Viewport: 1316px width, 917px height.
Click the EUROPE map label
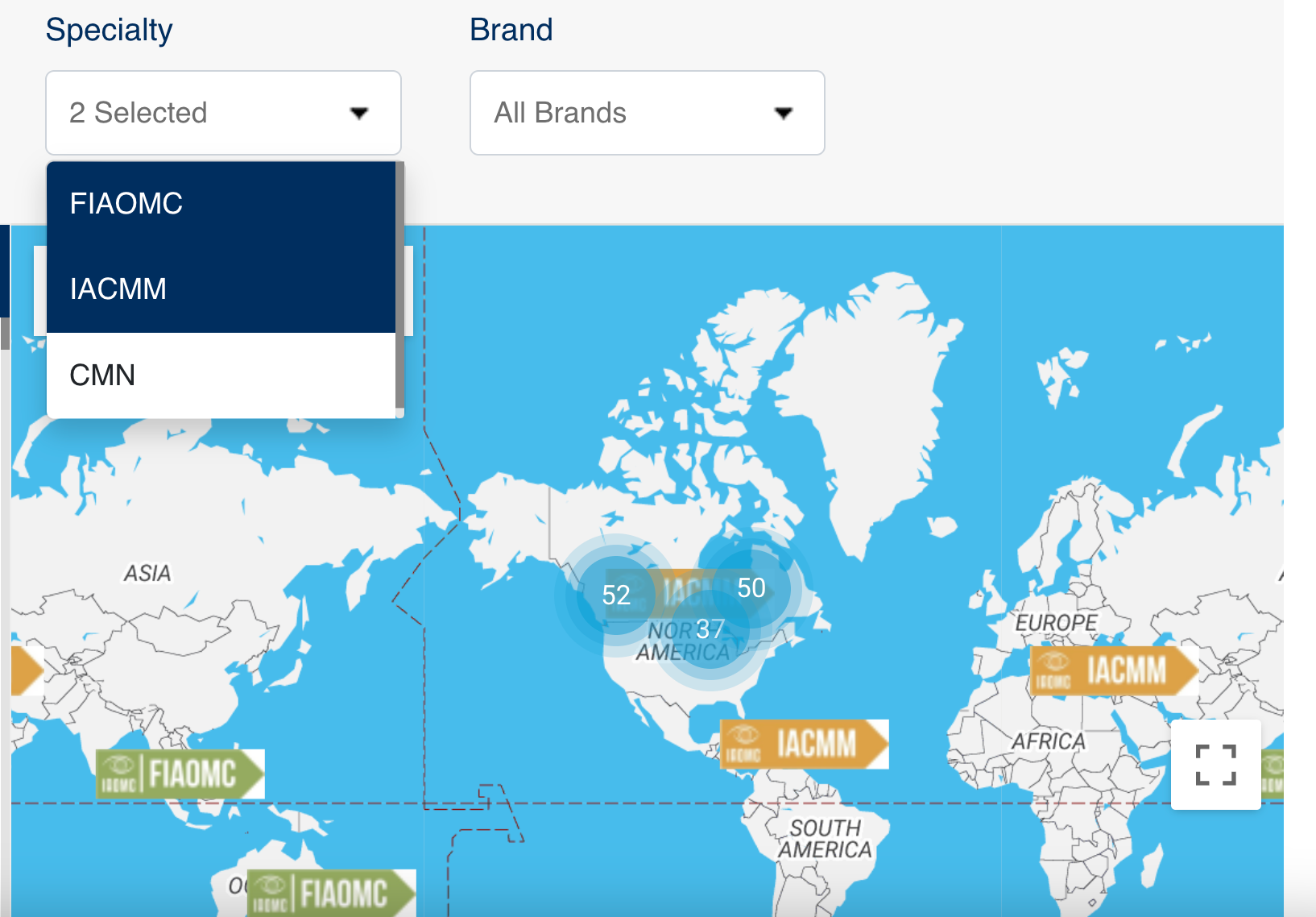(1056, 623)
